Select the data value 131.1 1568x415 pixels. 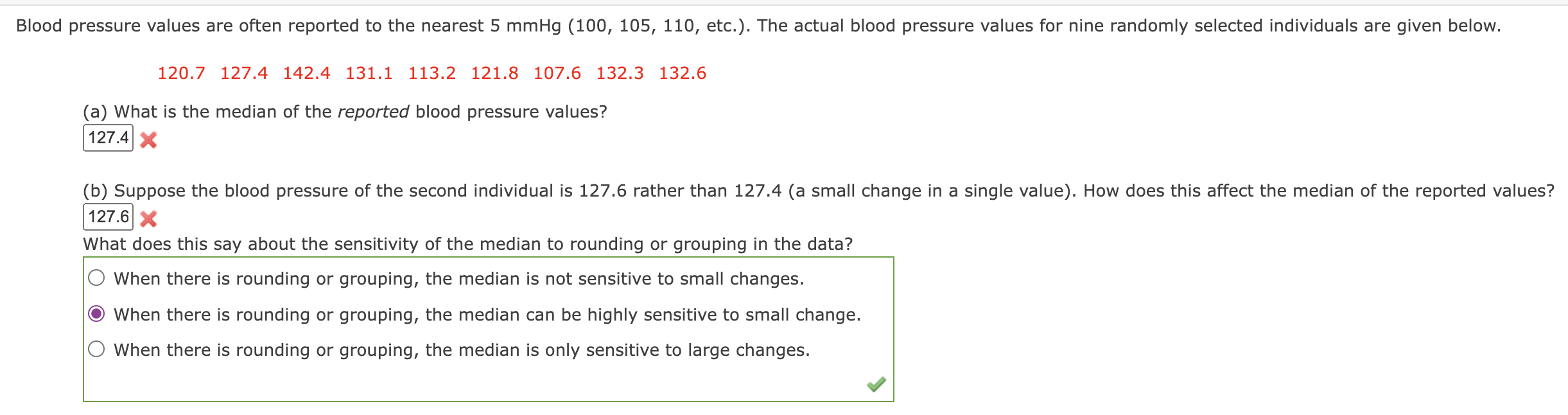[370, 73]
